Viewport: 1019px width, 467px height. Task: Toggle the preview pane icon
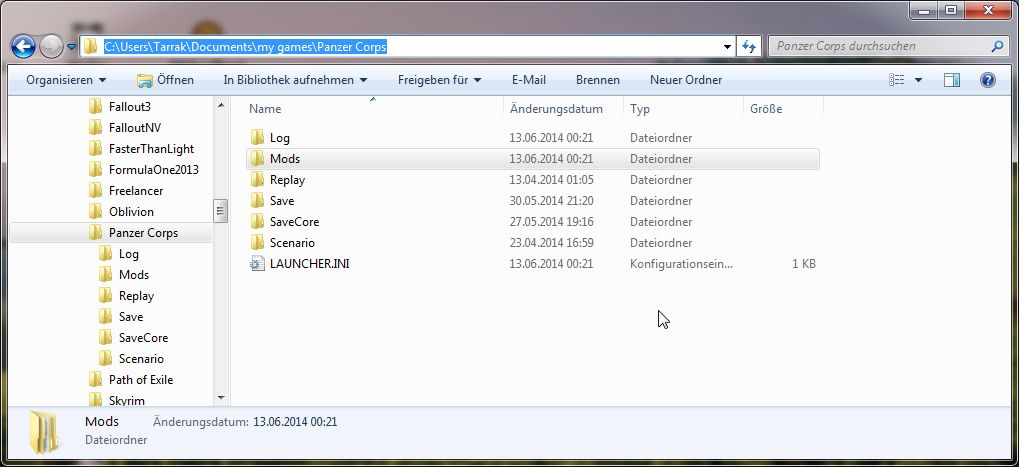coord(952,80)
